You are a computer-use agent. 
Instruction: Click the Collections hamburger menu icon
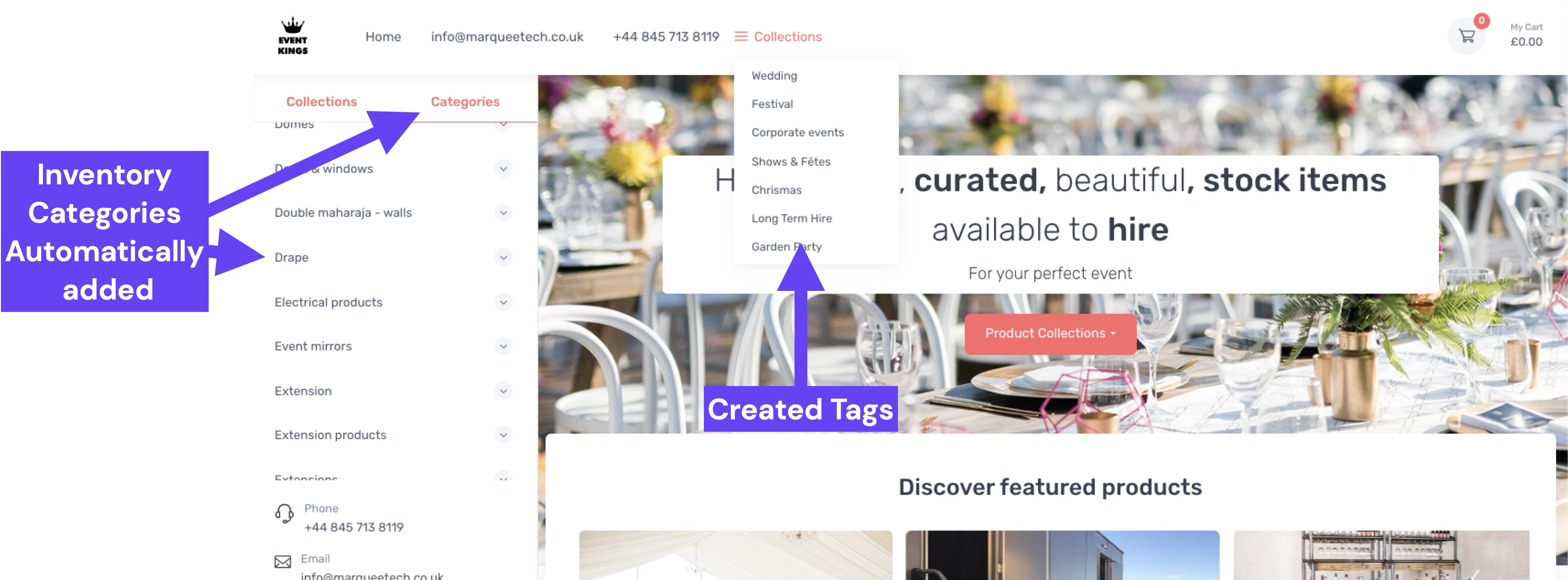click(x=741, y=37)
